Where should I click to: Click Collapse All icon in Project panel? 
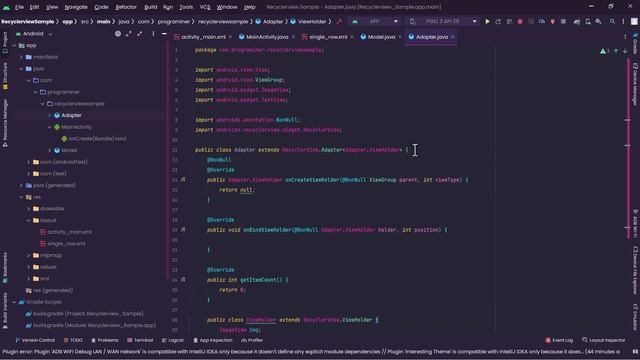pyautogui.click(x=140, y=34)
